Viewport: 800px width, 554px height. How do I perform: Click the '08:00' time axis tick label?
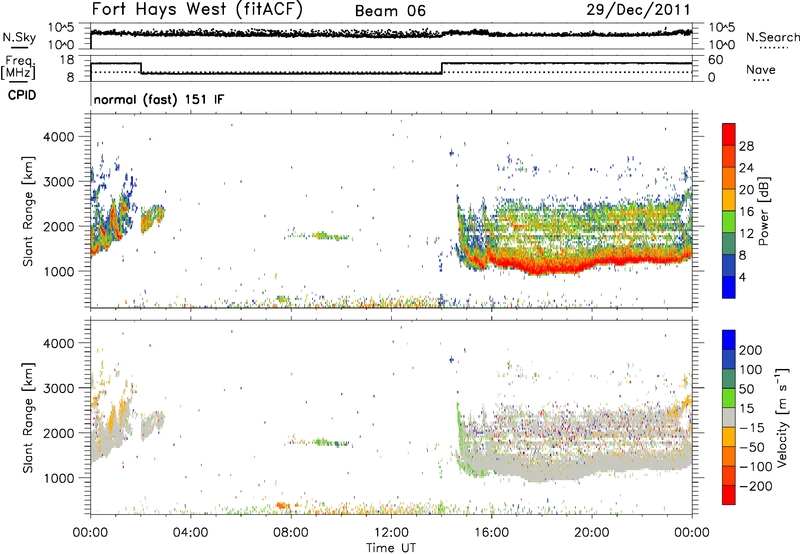[x=291, y=533]
